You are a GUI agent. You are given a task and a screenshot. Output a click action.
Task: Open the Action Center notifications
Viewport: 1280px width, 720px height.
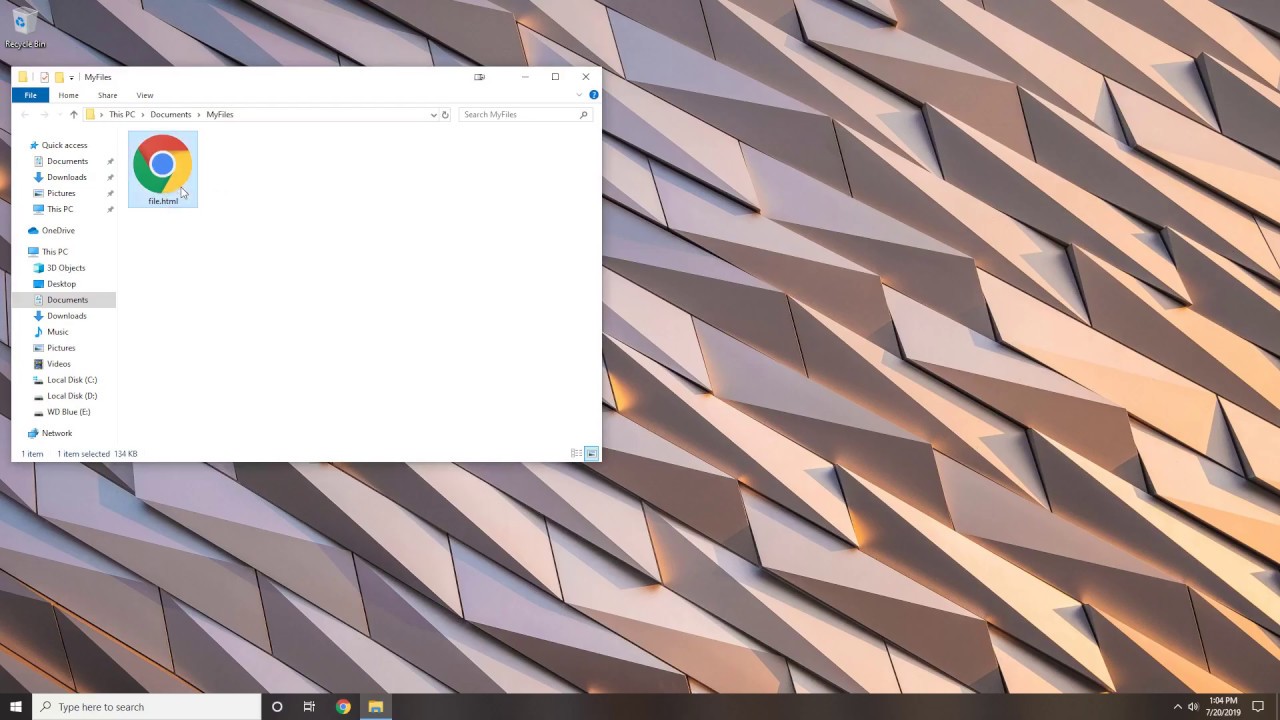1259,707
